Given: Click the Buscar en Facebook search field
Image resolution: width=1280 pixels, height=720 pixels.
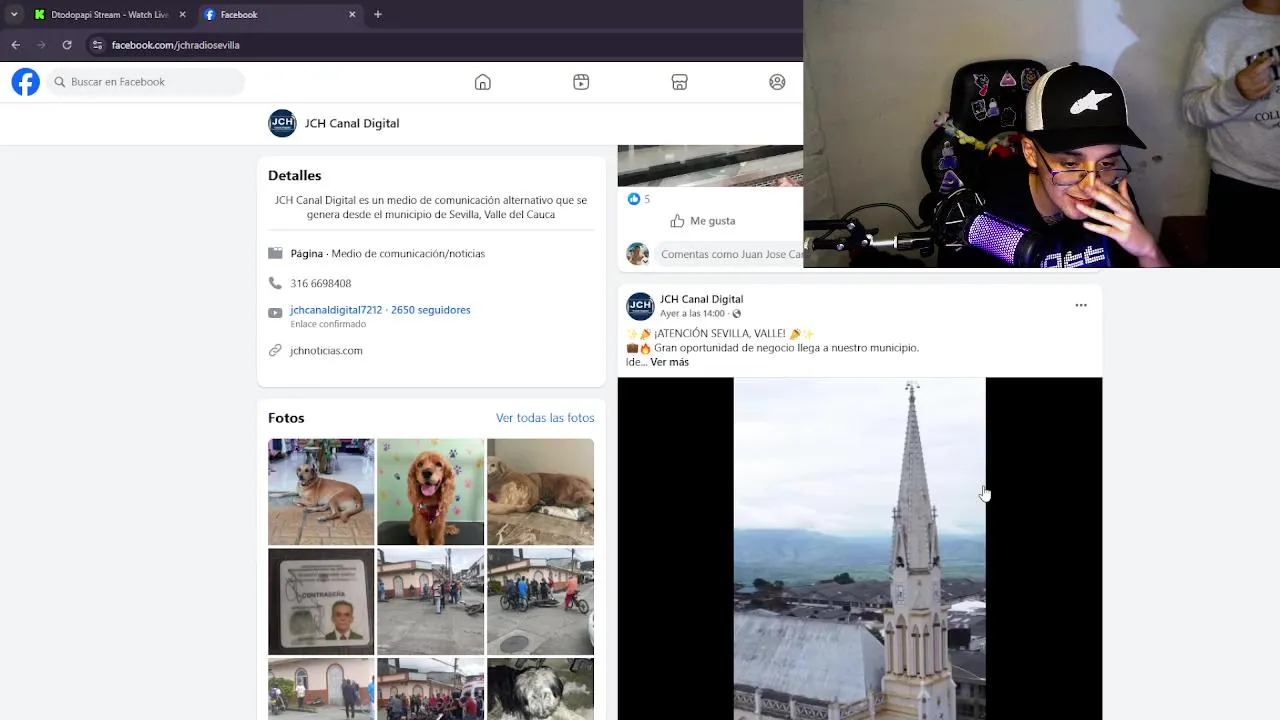Looking at the screenshot, I should (x=146, y=82).
